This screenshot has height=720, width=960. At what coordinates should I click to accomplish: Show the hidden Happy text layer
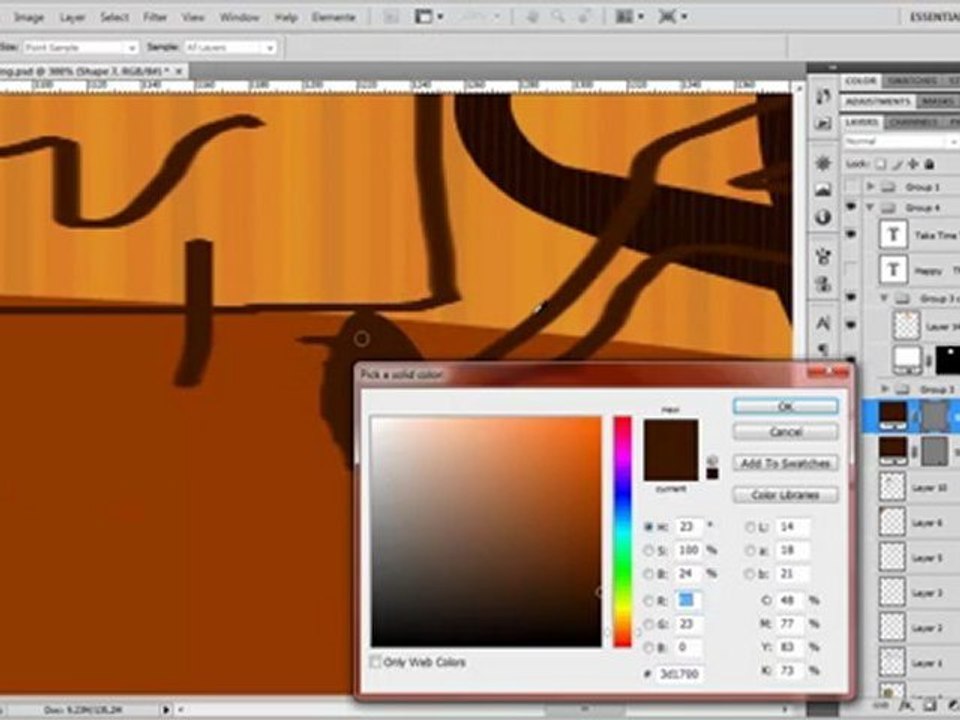click(x=851, y=269)
